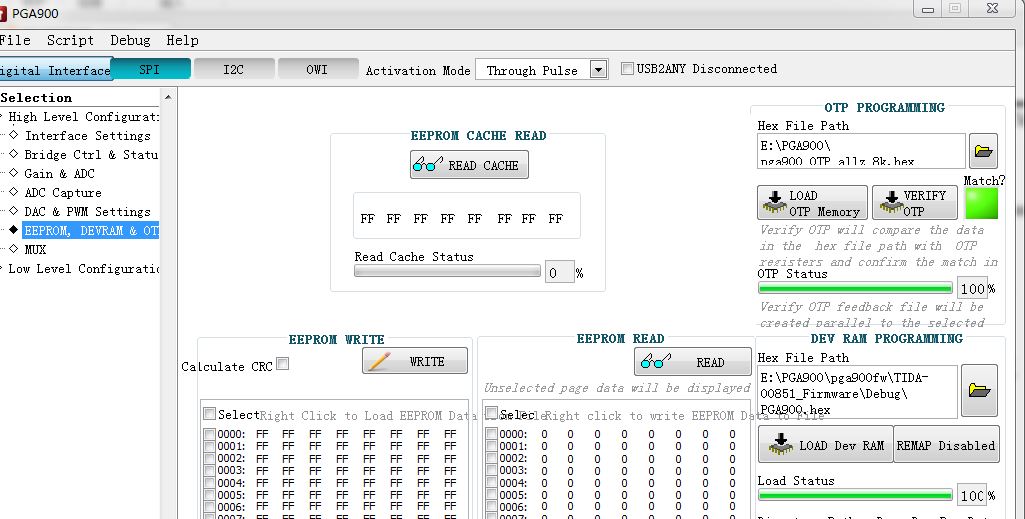Click the OTP Status progress bar
Image resolution: width=1025 pixels, height=519 pixels.
pyautogui.click(x=855, y=288)
